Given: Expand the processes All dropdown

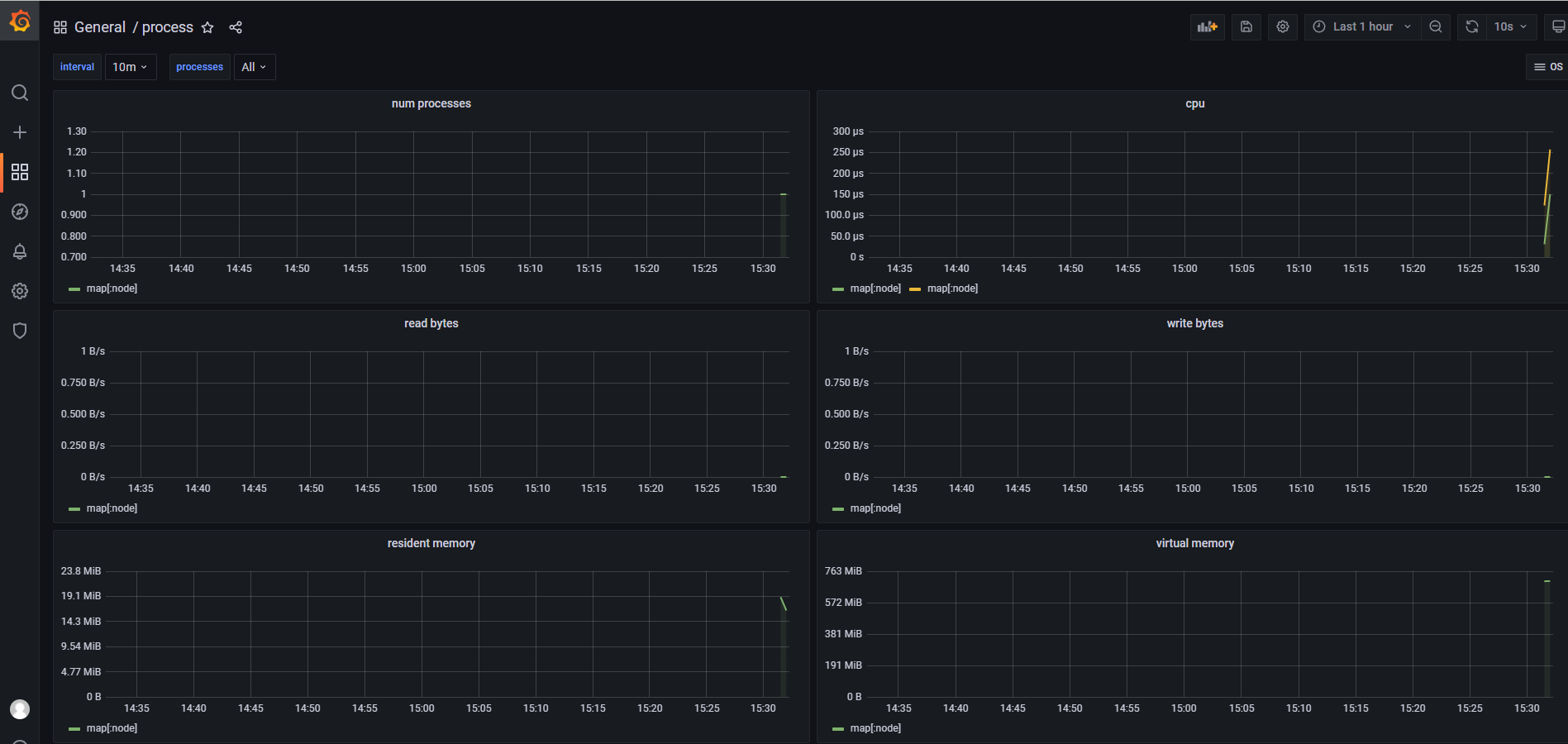Looking at the screenshot, I should coord(254,67).
